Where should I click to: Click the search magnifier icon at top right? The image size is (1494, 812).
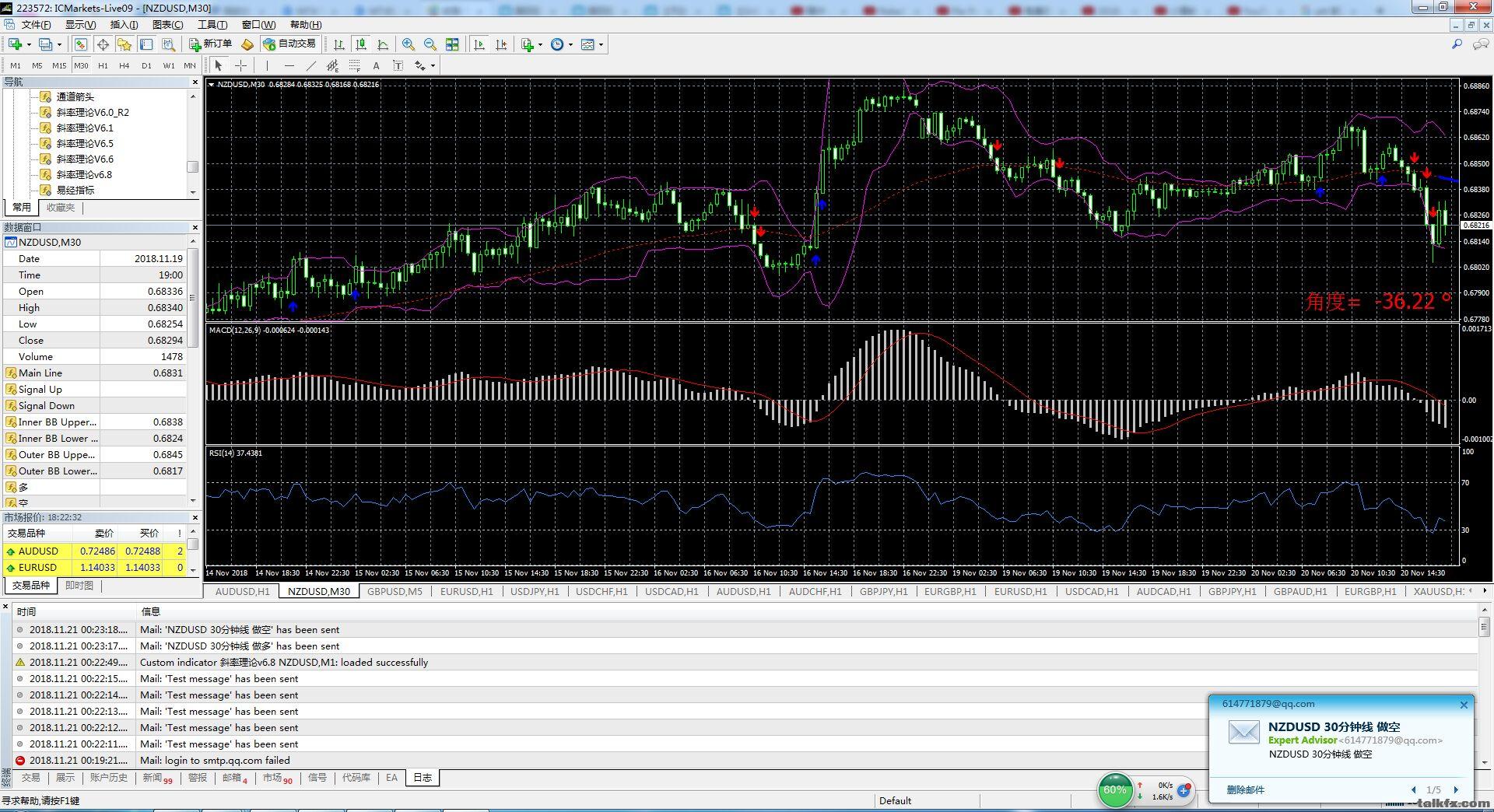click(1457, 44)
